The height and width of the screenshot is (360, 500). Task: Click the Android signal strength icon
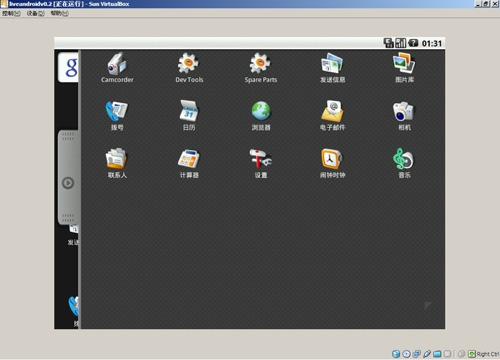coord(401,43)
